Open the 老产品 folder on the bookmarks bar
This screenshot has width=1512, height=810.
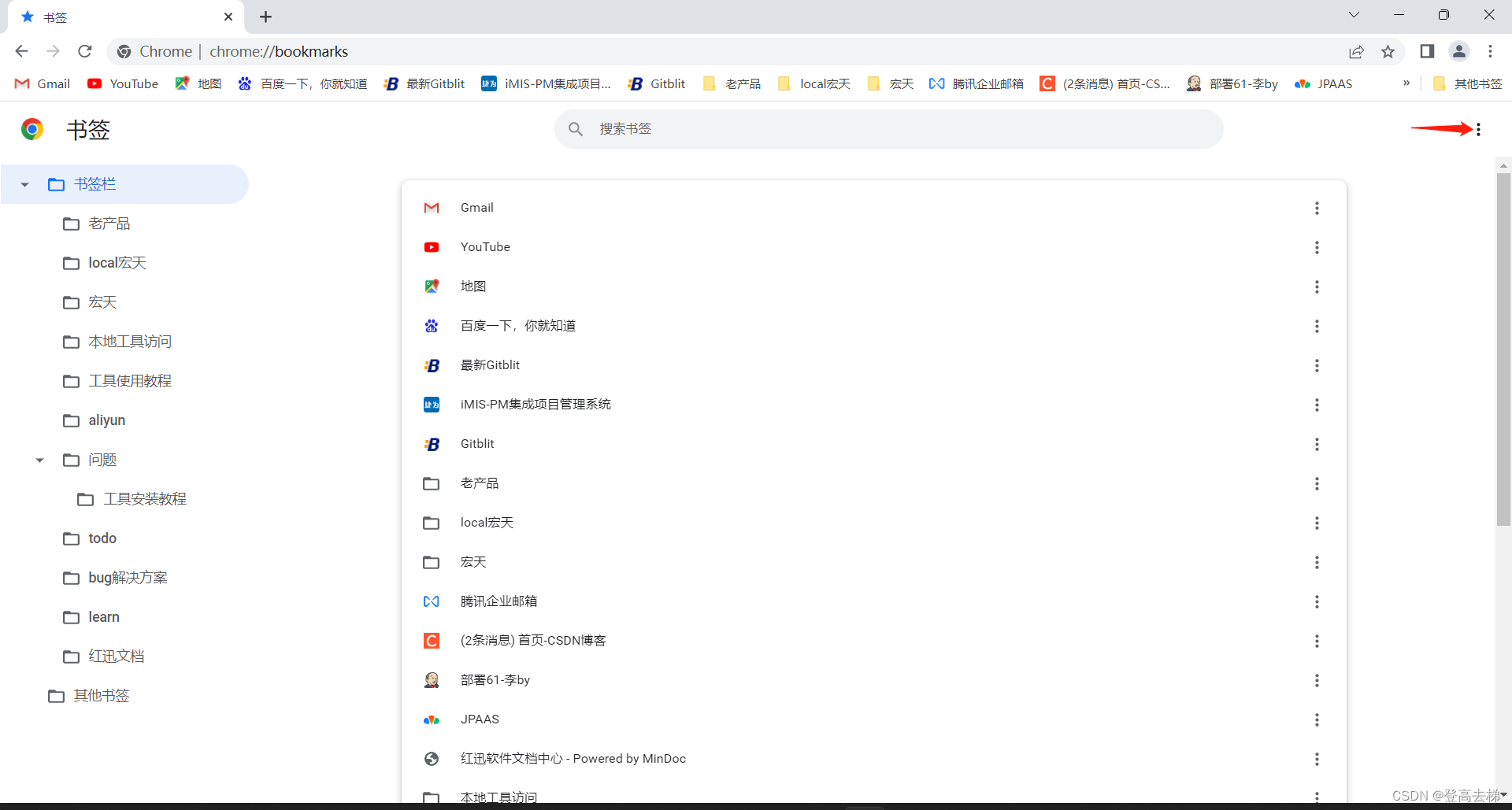(732, 83)
